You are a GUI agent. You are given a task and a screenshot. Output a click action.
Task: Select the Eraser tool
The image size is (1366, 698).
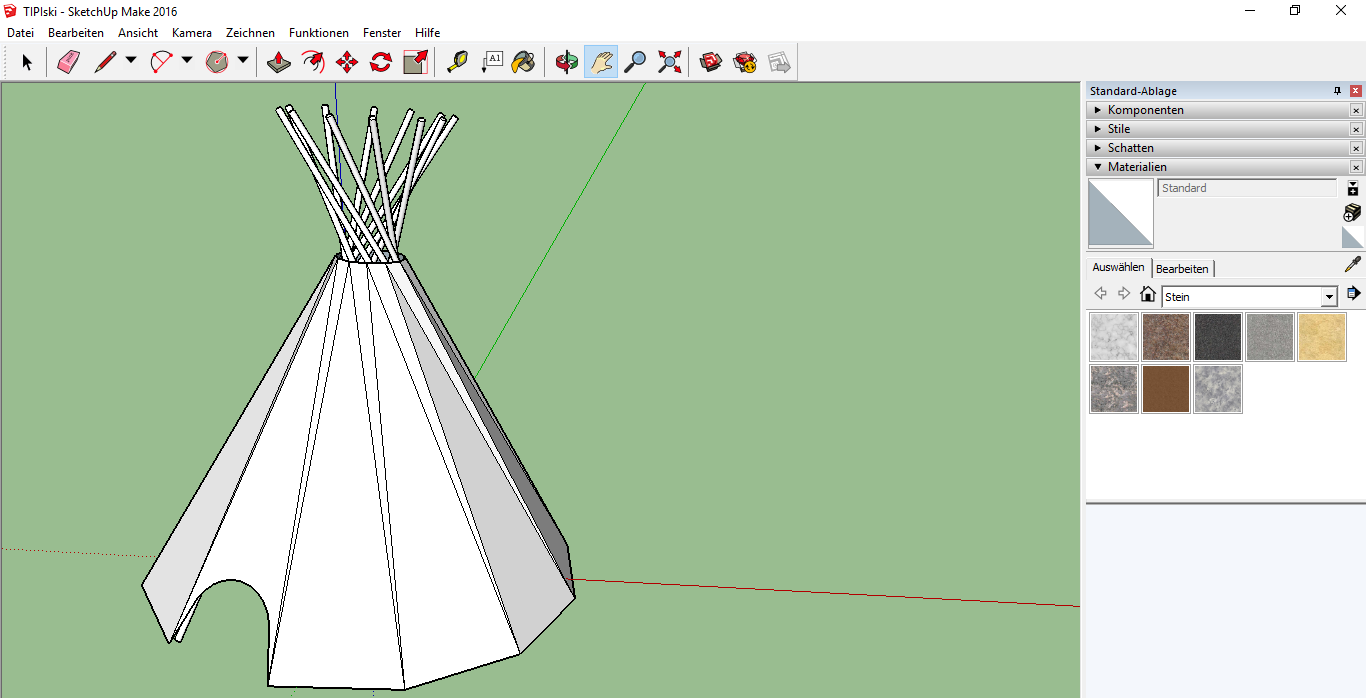point(68,63)
